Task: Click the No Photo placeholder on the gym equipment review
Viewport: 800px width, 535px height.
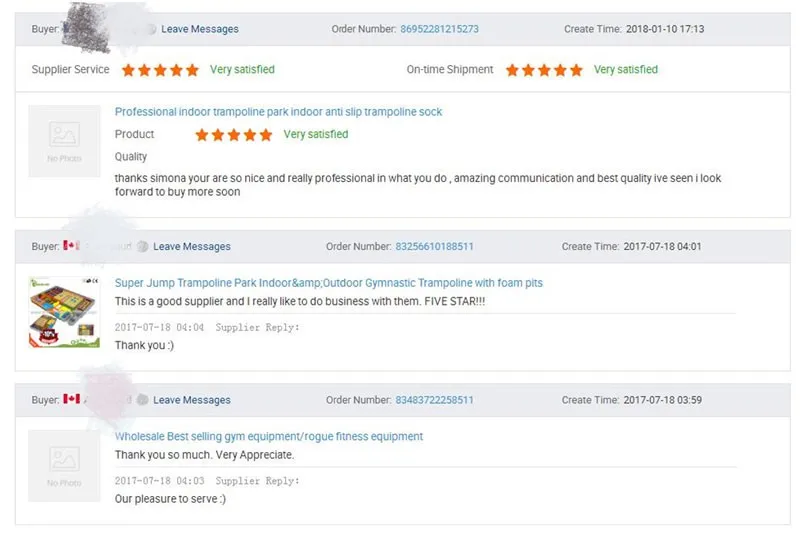Action: 64,466
